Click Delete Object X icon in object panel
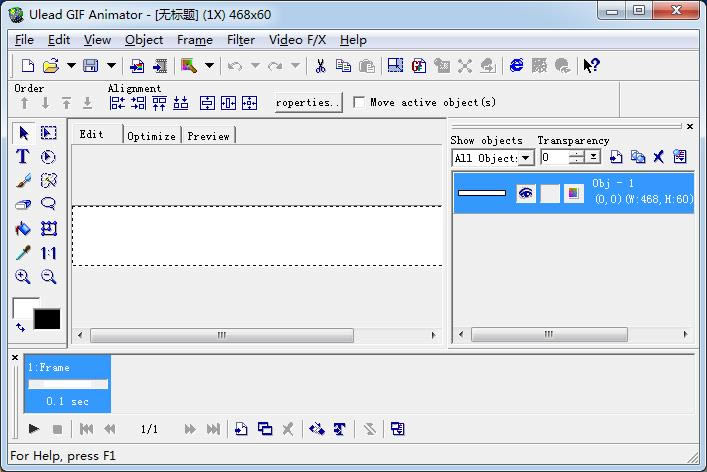The image size is (707, 472). tap(658, 157)
